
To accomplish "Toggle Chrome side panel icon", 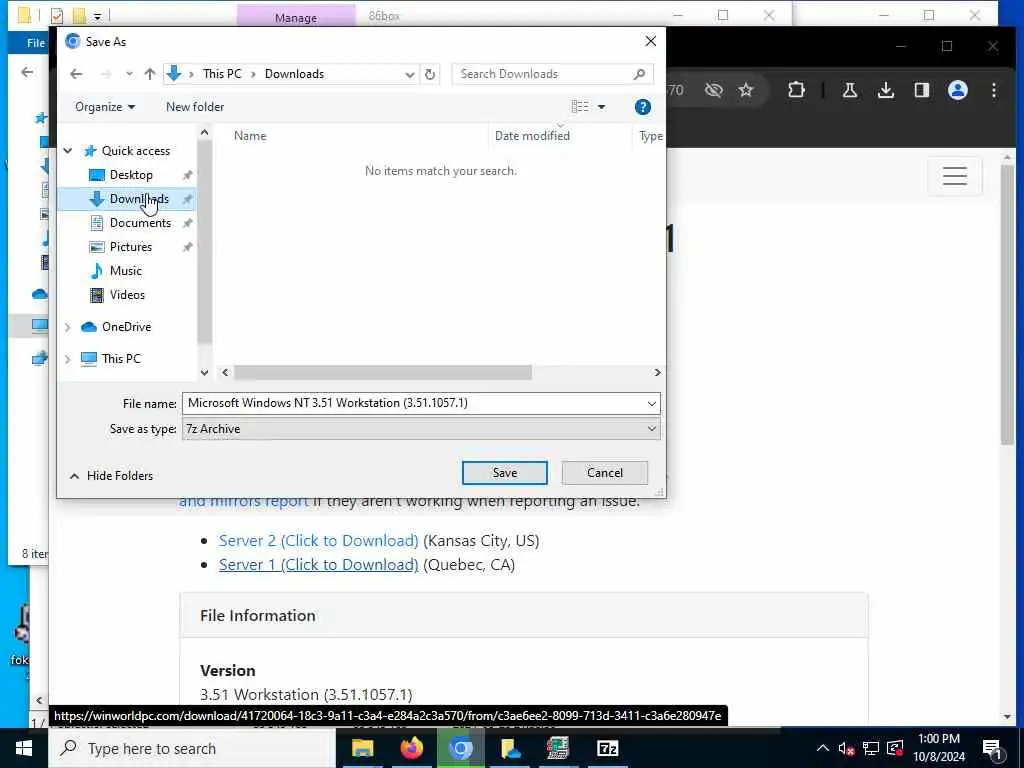I will coord(921,90).
